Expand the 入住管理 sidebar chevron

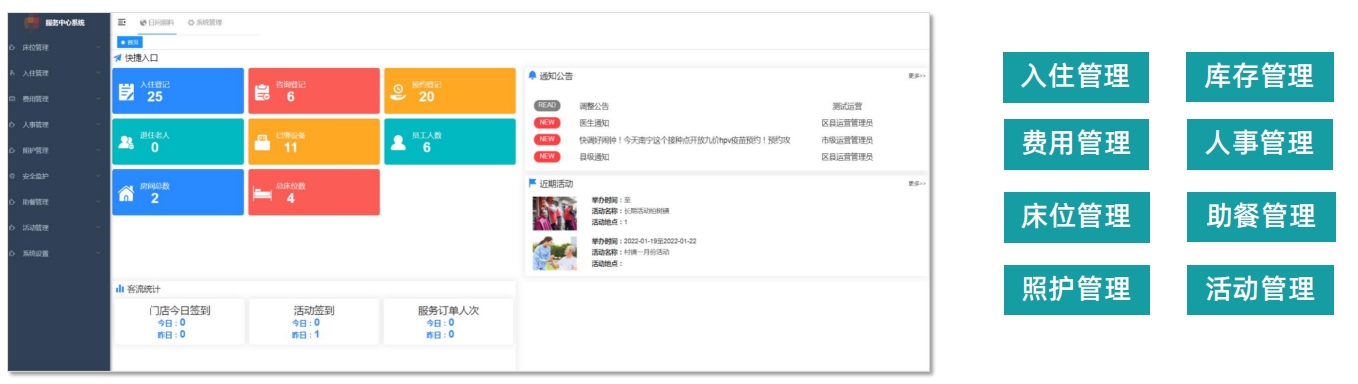99,73
